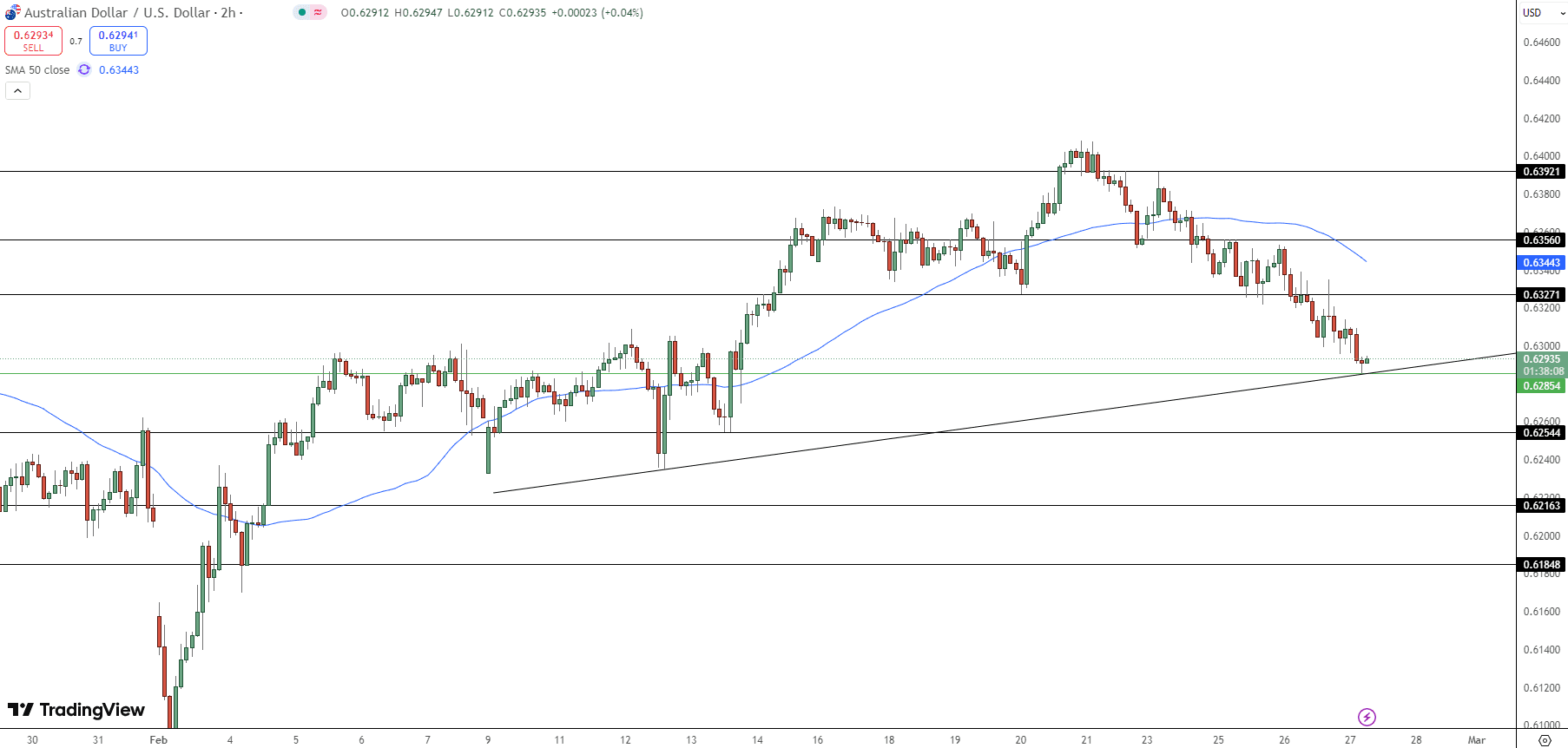Click the 01:38:08 countdown timer label

1542,371
